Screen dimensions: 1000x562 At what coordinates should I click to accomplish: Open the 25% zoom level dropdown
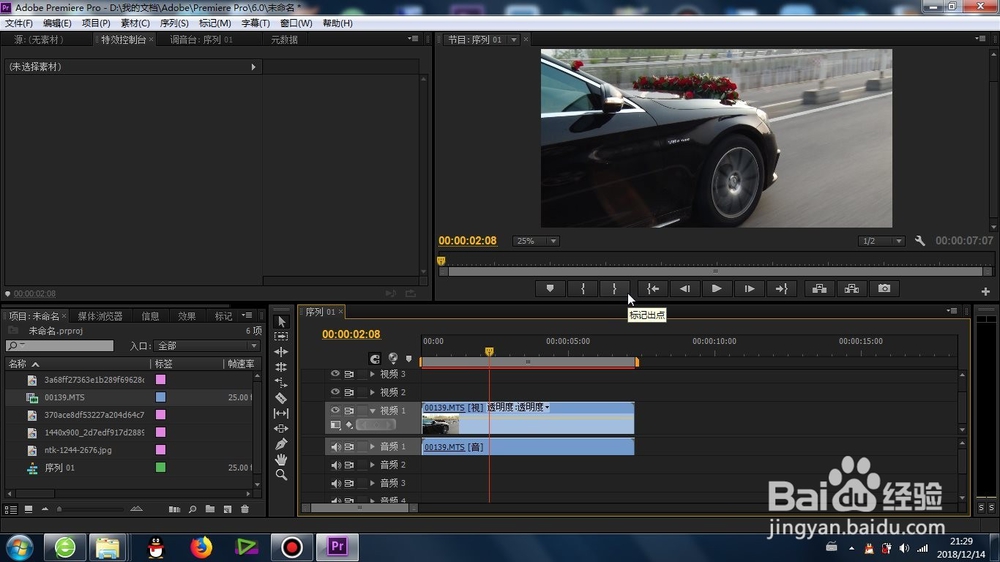pyautogui.click(x=536, y=241)
